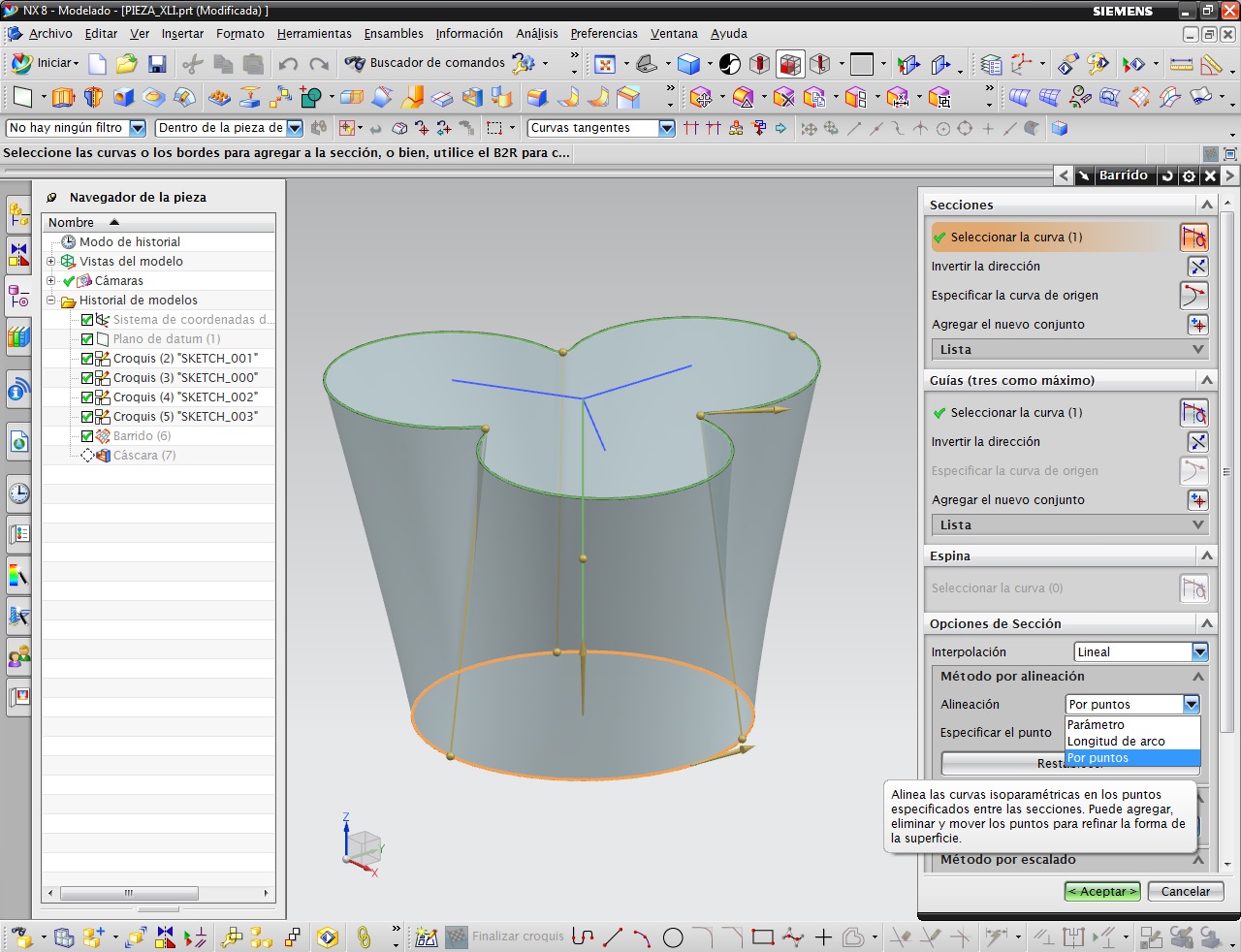The image size is (1241, 952).
Task: Collapse the Historial de modelos tree node
Action: [x=51, y=301]
